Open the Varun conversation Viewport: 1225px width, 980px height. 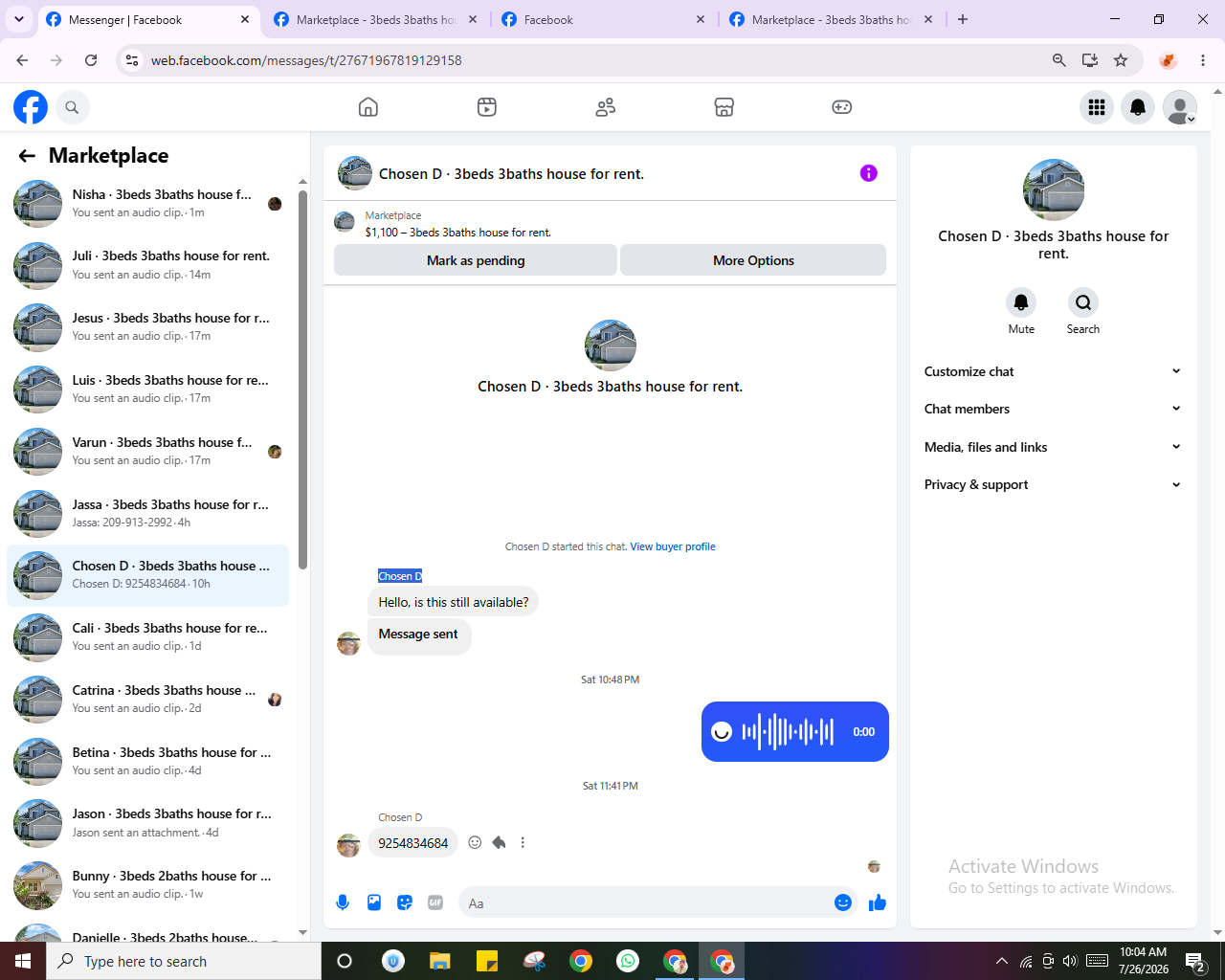[148, 452]
